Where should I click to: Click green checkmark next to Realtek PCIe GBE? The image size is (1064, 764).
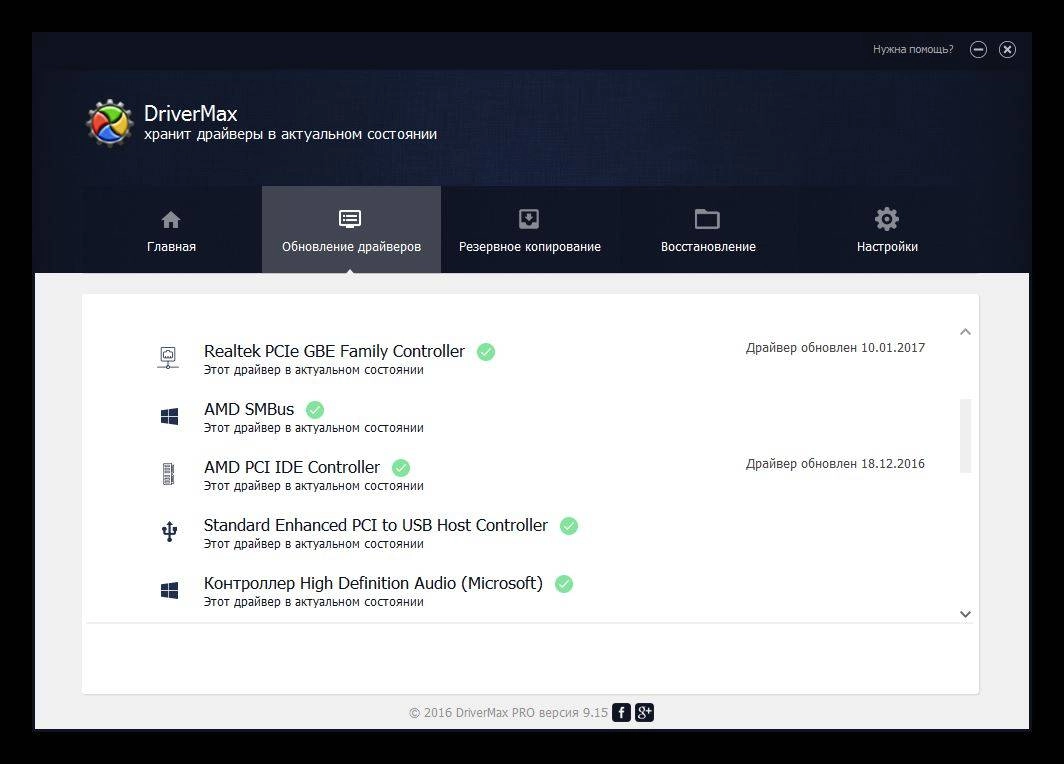[486, 351]
